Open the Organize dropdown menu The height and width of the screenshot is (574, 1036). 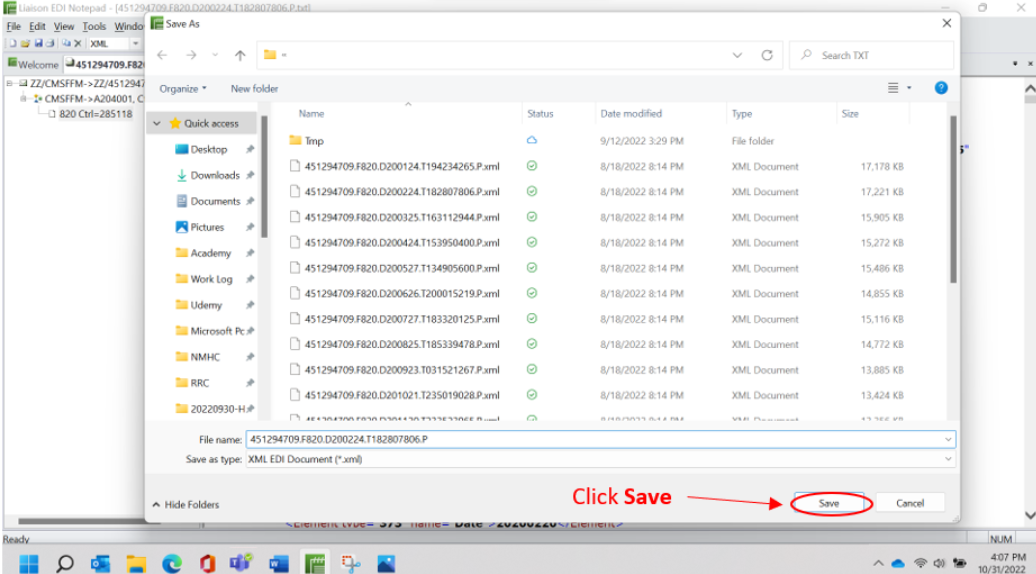pos(182,89)
